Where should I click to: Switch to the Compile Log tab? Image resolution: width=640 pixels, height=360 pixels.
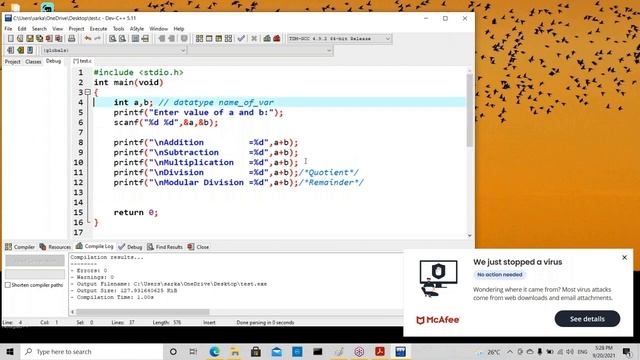(x=95, y=246)
